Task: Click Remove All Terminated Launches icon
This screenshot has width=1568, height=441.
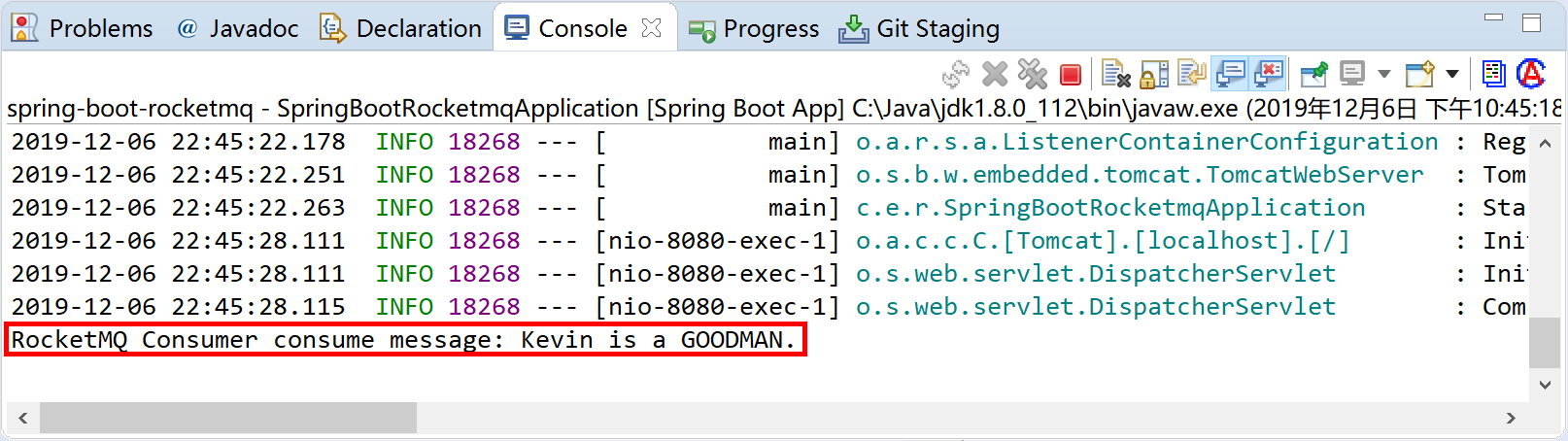Action: [x=1032, y=75]
